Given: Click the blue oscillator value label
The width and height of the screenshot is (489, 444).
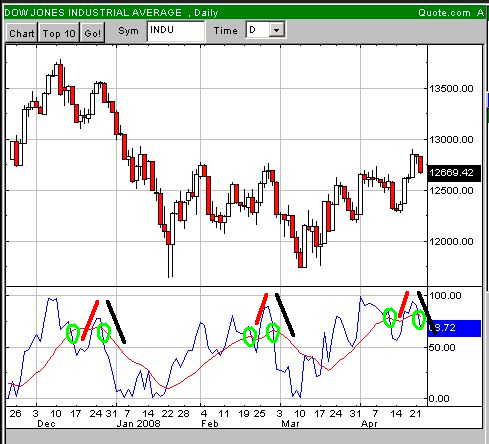Looking at the screenshot, I should tap(454, 328).
